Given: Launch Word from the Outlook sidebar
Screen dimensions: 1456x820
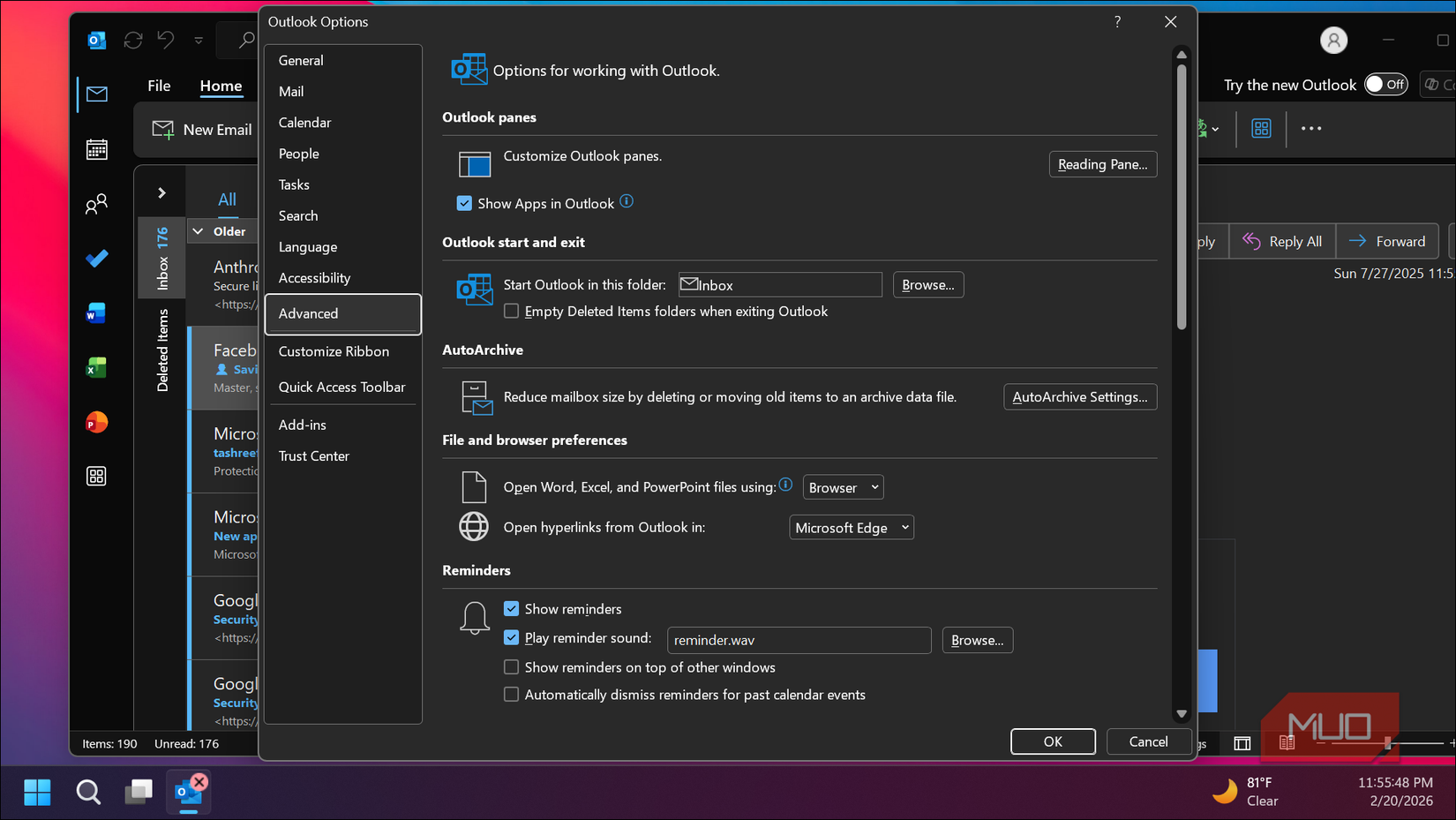Looking at the screenshot, I should (96, 312).
